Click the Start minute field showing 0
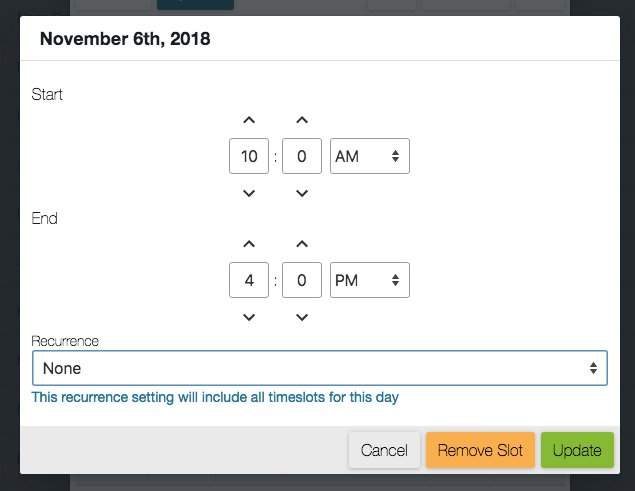This screenshot has width=635, height=491. [x=302, y=156]
